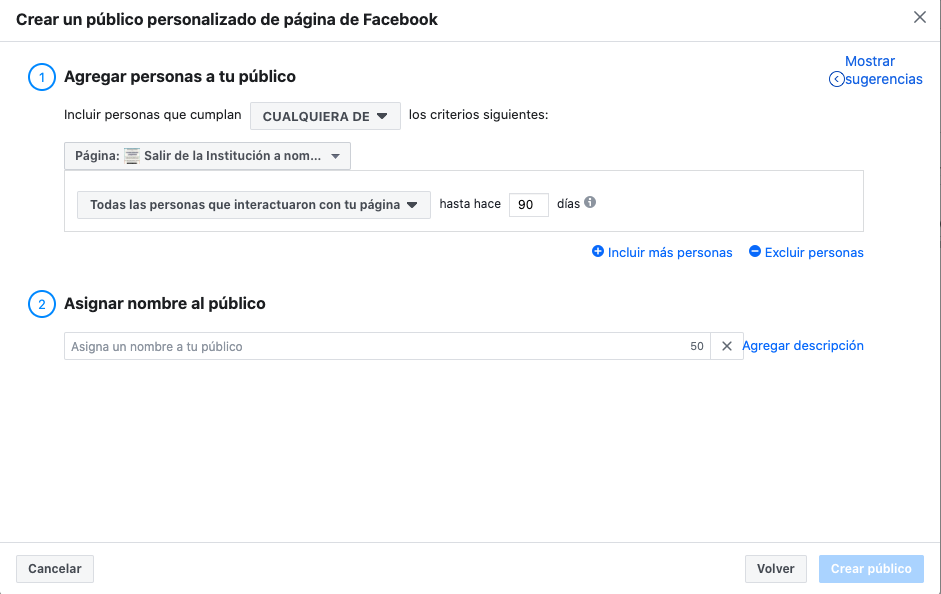The image size is (941, 594).
Task: Open the CUALQUIERA DE criteria dropdown
Action: (325, 115)
